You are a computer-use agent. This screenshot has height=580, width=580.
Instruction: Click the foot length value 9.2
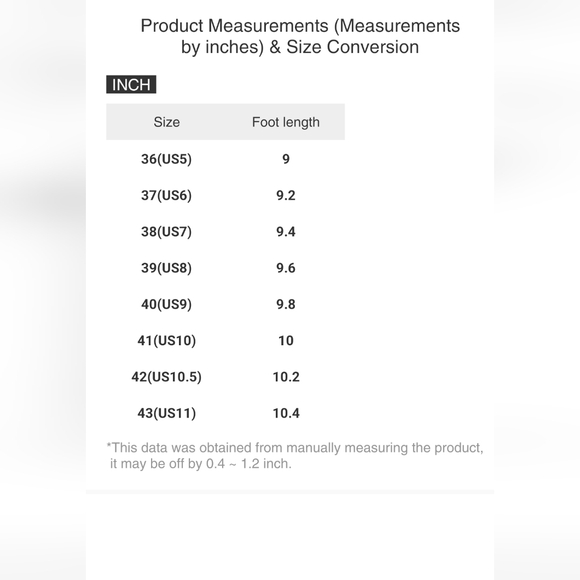point(286,195)
